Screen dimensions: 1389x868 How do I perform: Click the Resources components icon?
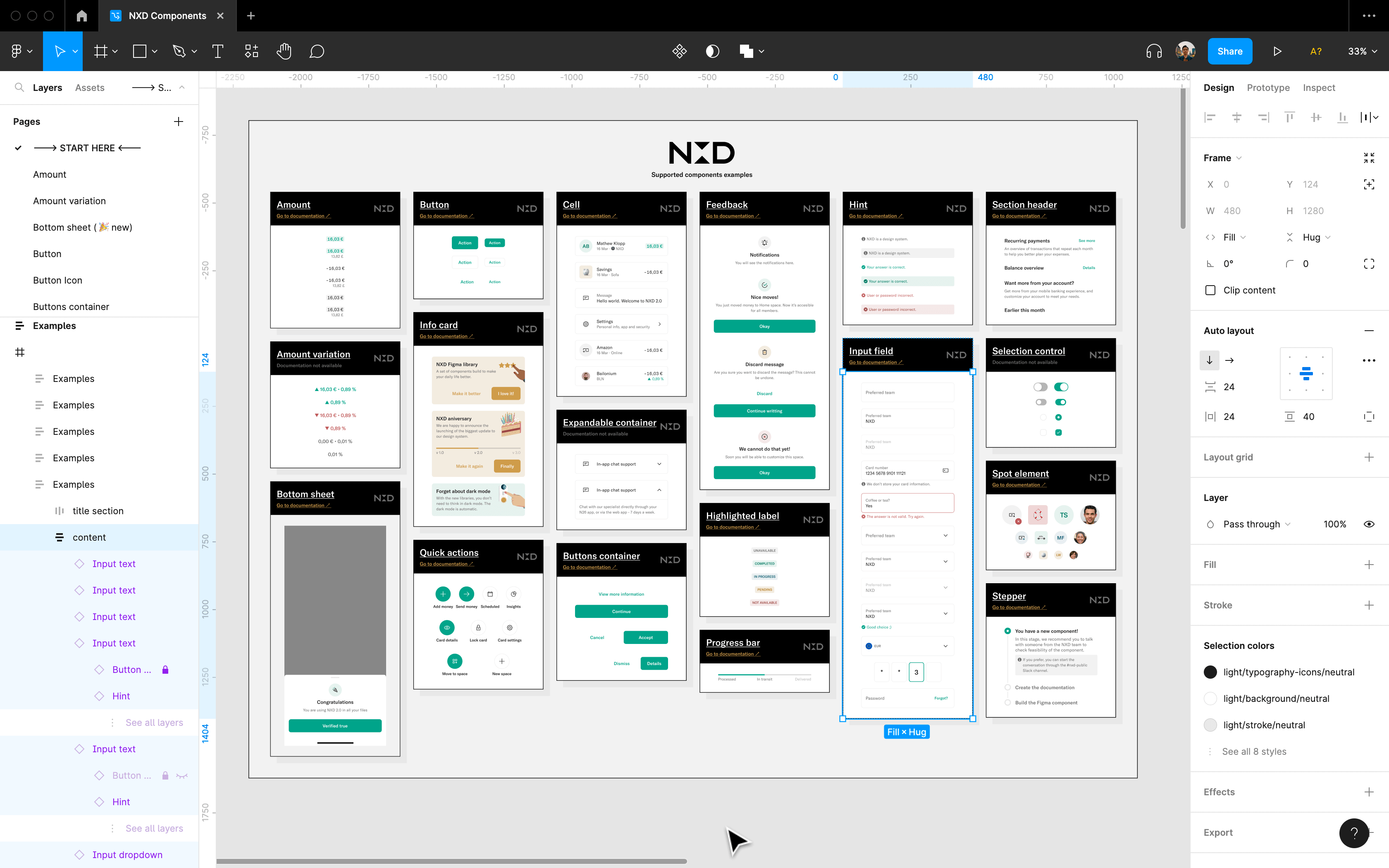click(x=251, y=52)
